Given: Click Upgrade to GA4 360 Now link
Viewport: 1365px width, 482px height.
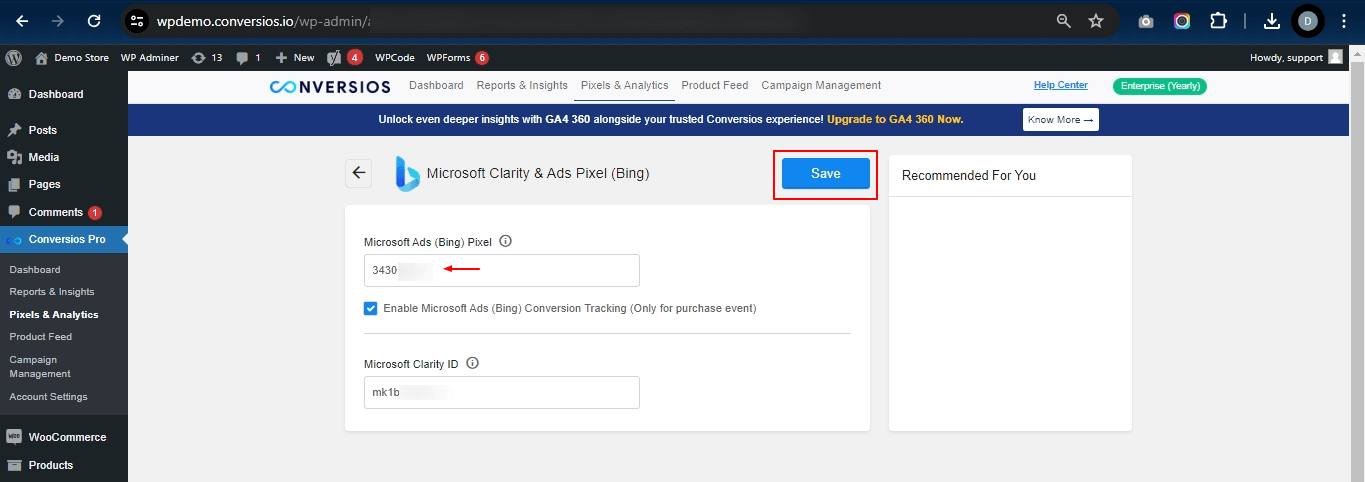Looking at the screenshot, I should (x=895, y=119).
